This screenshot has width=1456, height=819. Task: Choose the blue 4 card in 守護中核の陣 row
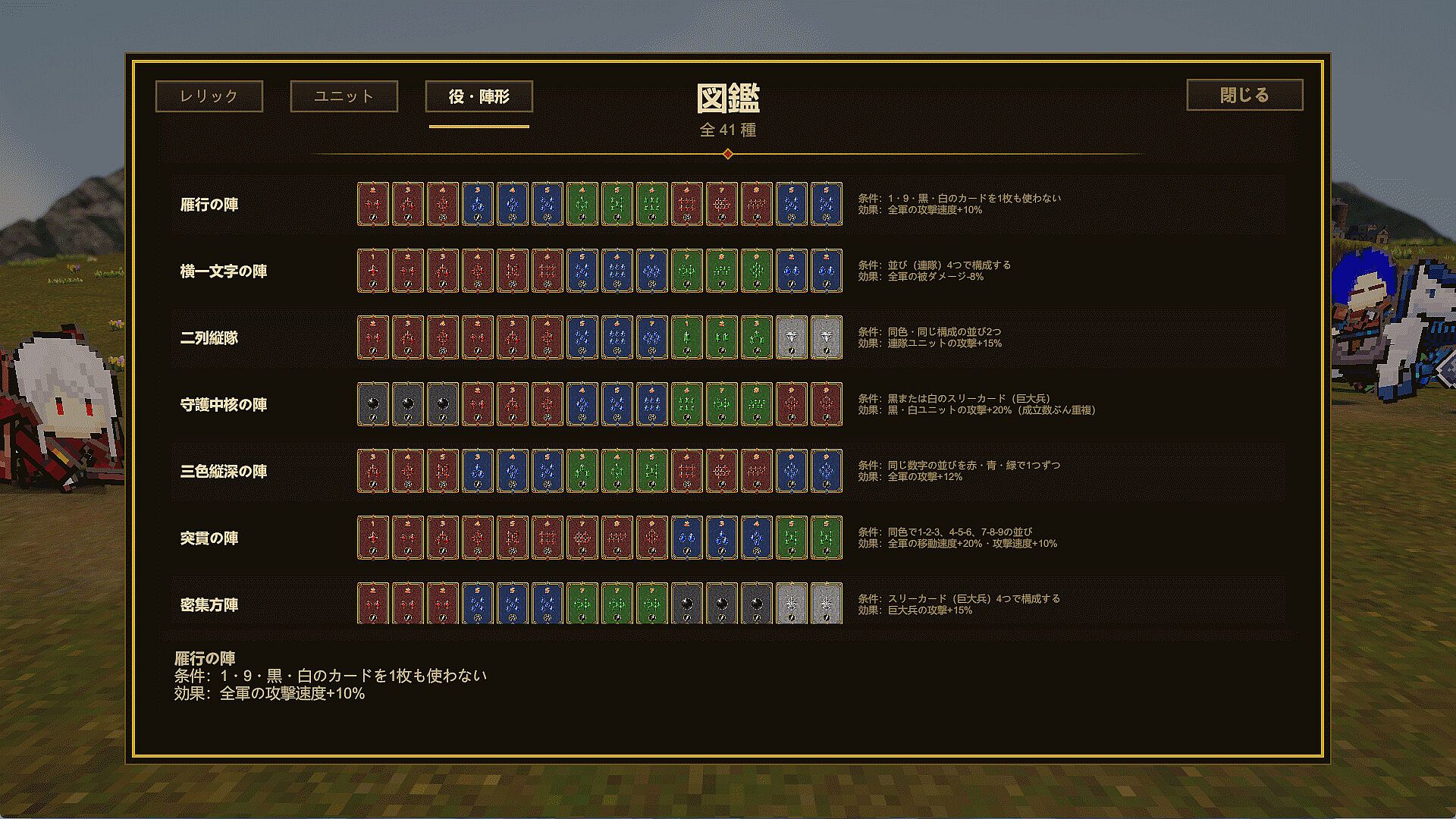(x=582, y=404)
